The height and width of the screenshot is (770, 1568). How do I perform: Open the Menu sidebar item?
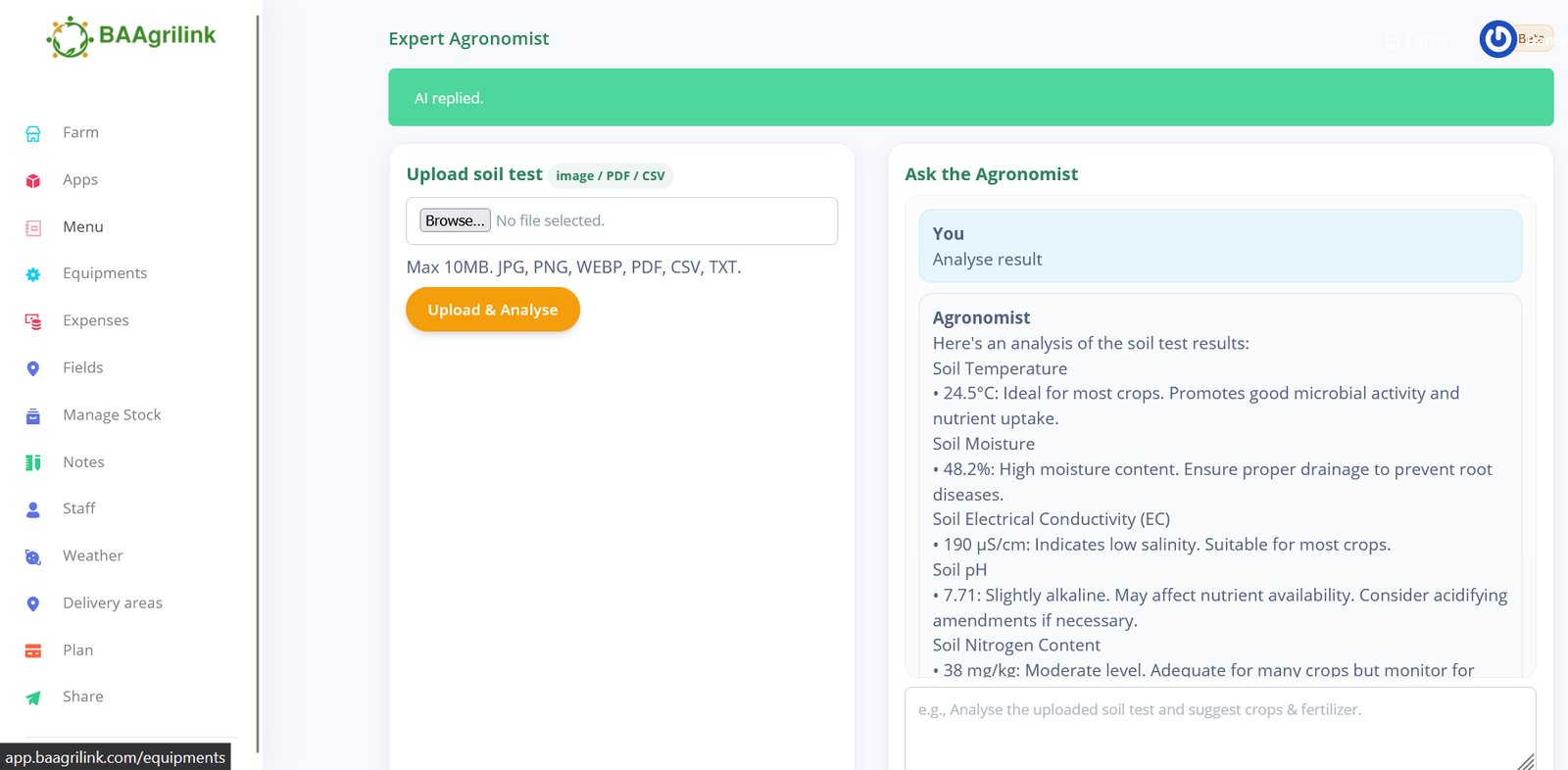point(82,227)
